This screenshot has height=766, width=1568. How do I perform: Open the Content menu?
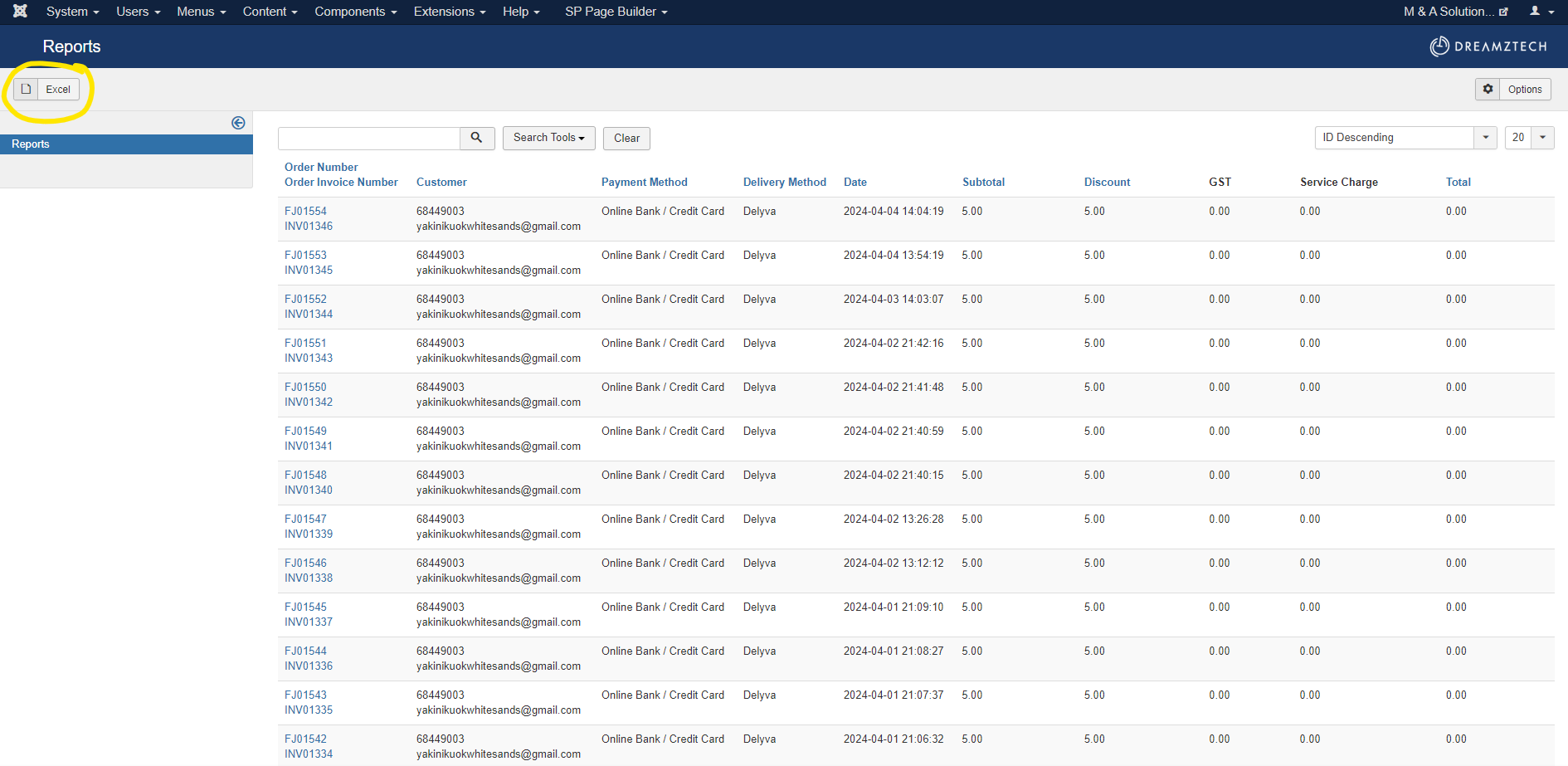coord(270,12)
